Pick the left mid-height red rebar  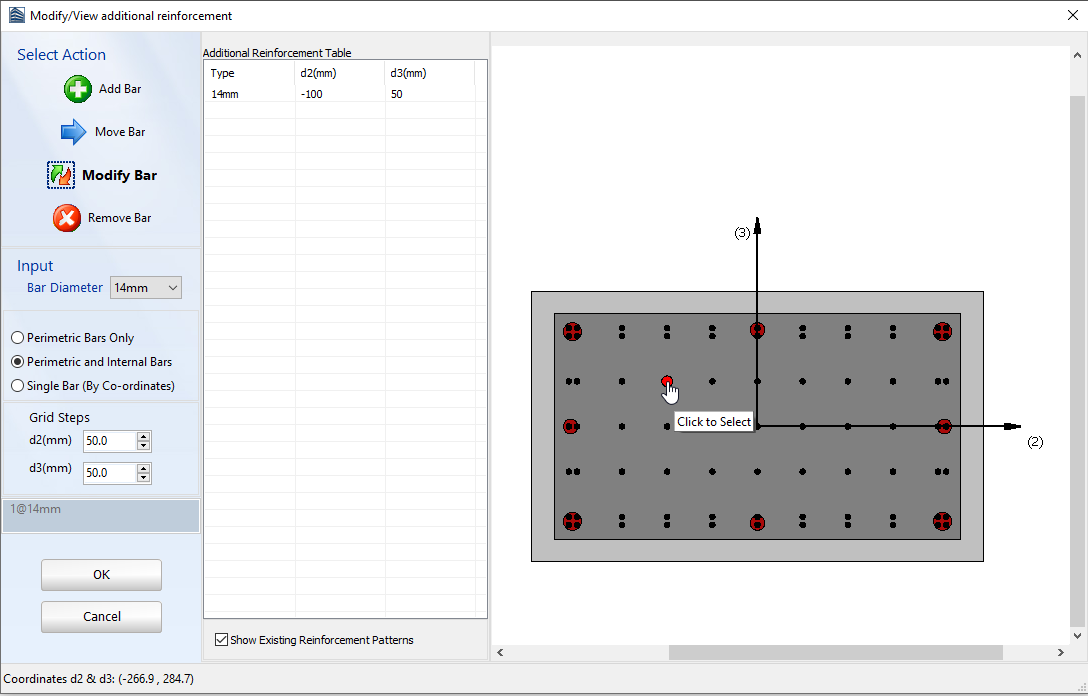pyautogui.click(x=570, y=426)
